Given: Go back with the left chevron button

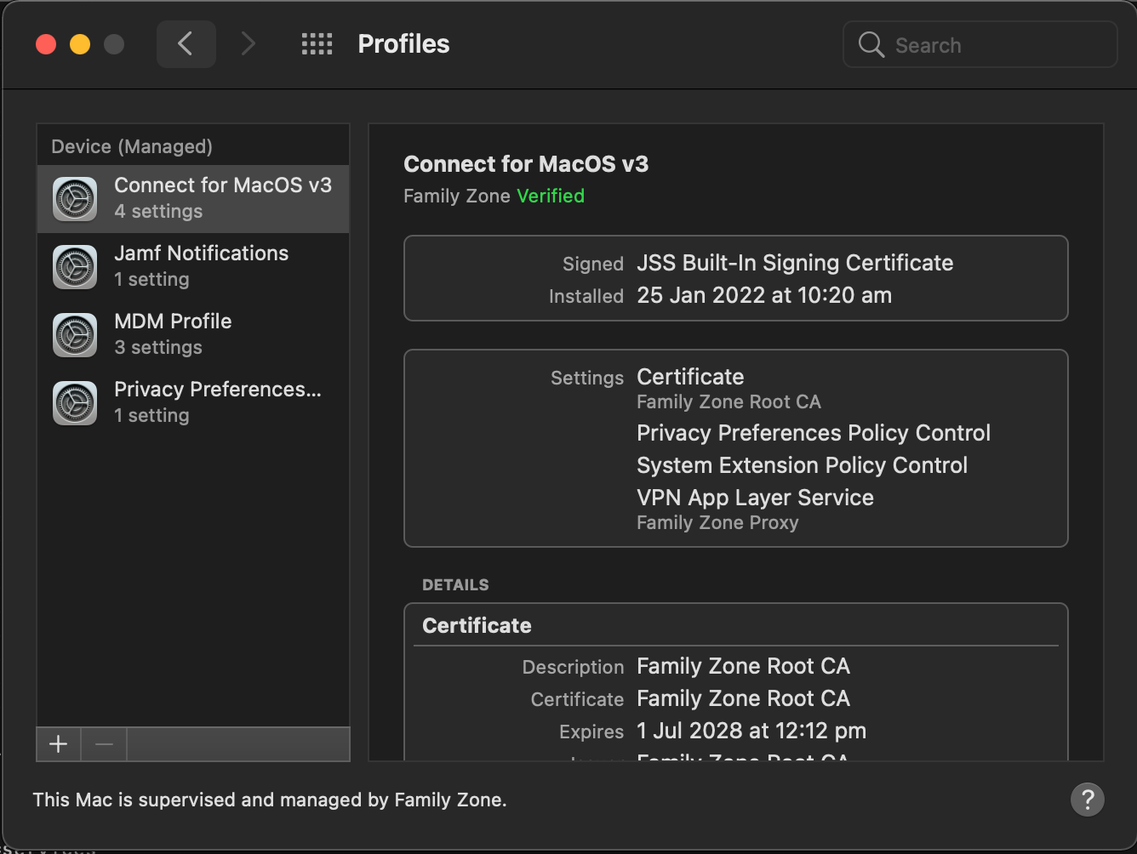Looking at the screenshot, I should tap(186, 44).
